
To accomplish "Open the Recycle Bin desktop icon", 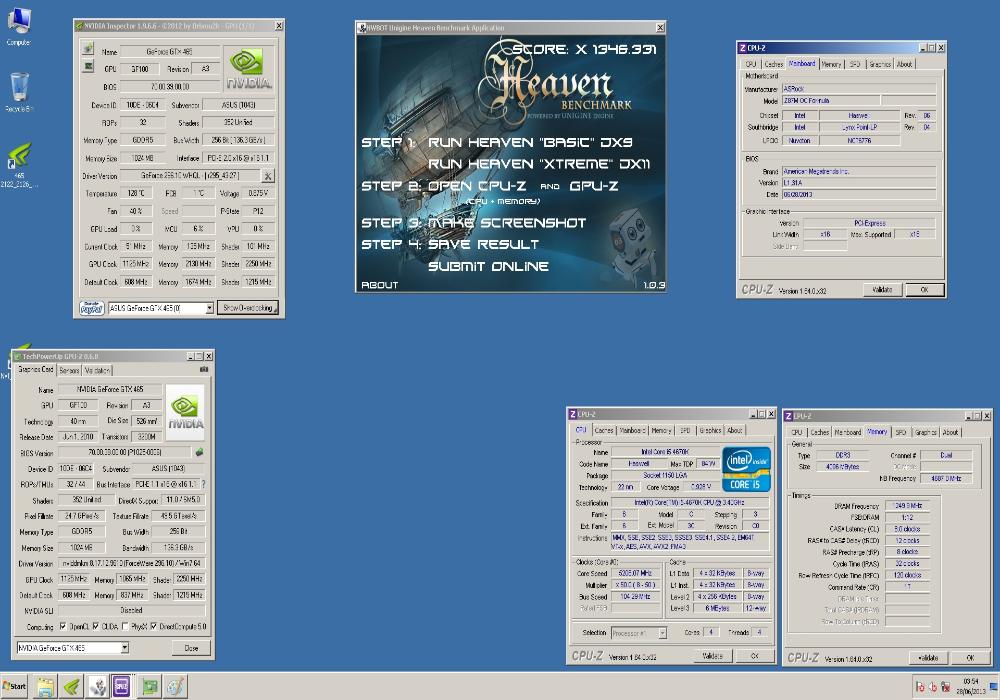I will click(19, 91).
